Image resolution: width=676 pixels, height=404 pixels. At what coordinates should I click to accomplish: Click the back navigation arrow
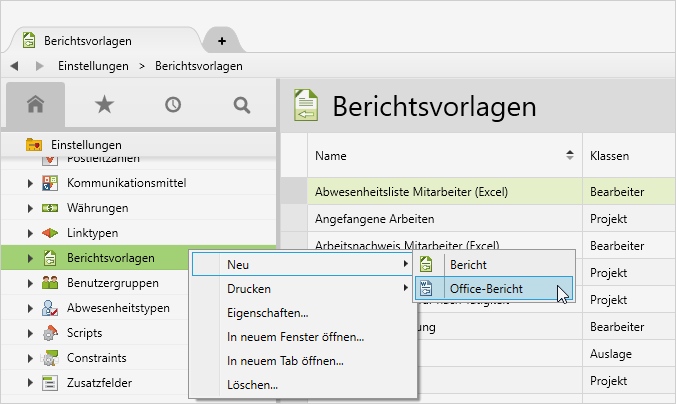coord(14,66)
